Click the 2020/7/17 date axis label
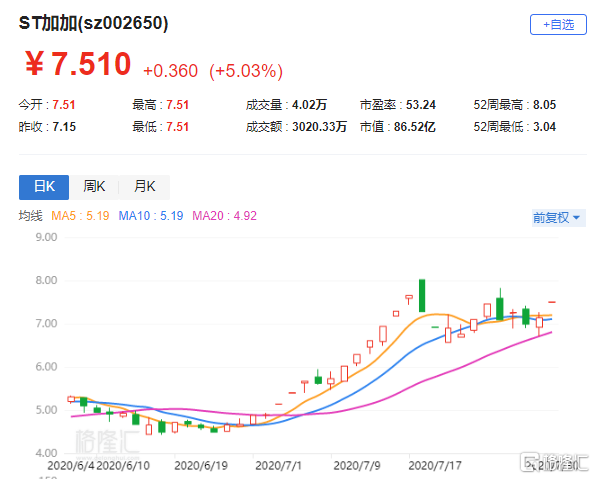This screenshot has height=479, width=595. (x=435, y=465)
